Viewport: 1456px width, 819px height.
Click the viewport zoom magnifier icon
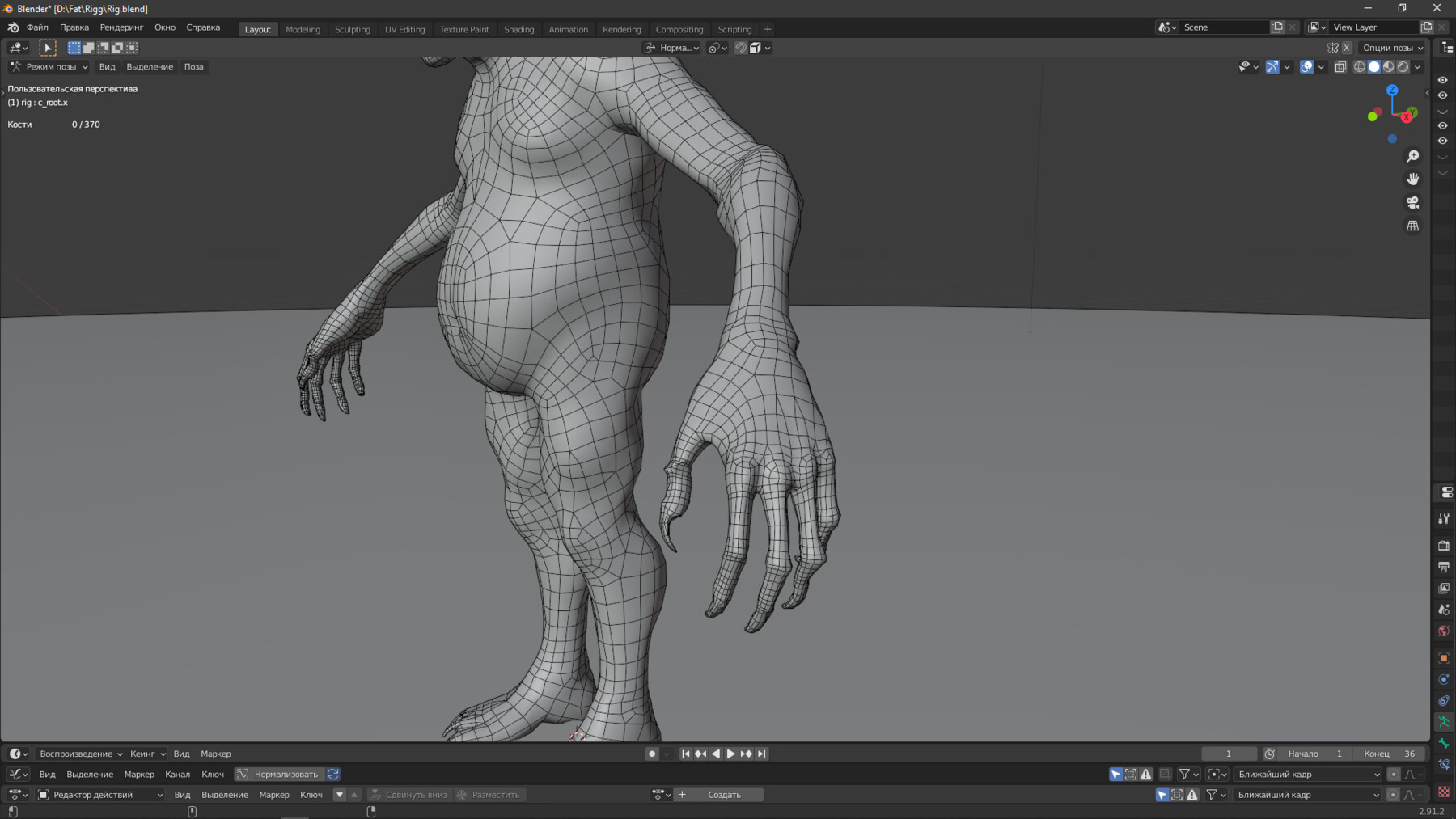click(1412, 156)
